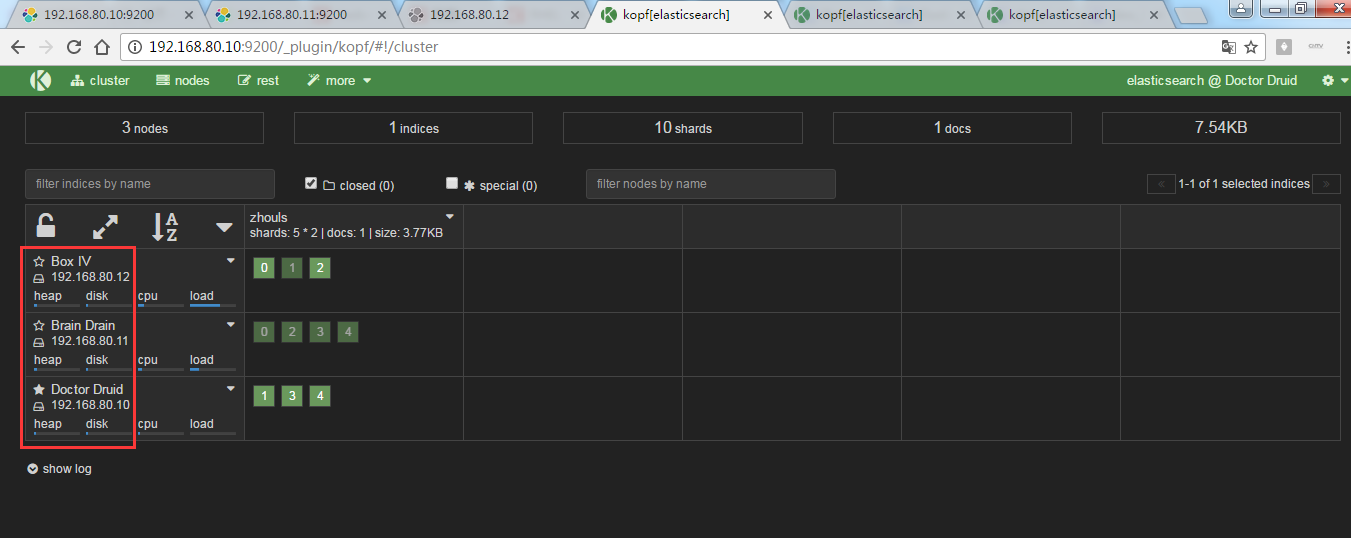This screenshot has width=1351, height=538.
Task: Click the disk icon beside 192.168.80.12
Action: click(39, 277)
